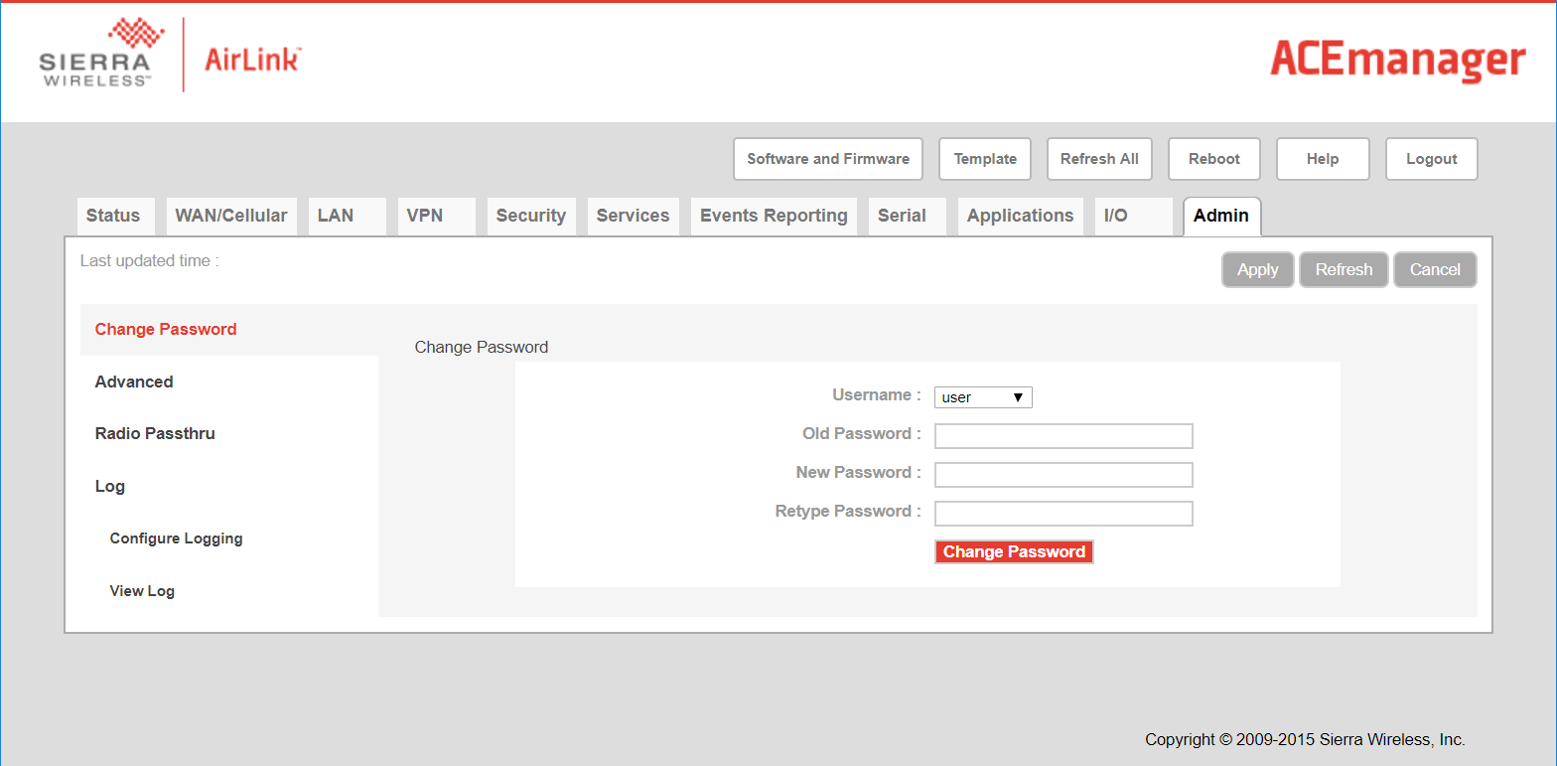1557x766 pixels.
Task: Click the Software and Firmware button
Action: click(828, 159)
